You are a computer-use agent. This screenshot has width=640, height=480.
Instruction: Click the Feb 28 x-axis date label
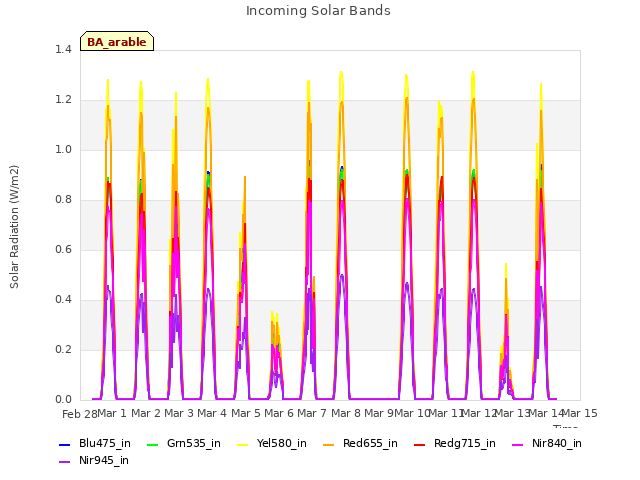click(x=80, y=414)
